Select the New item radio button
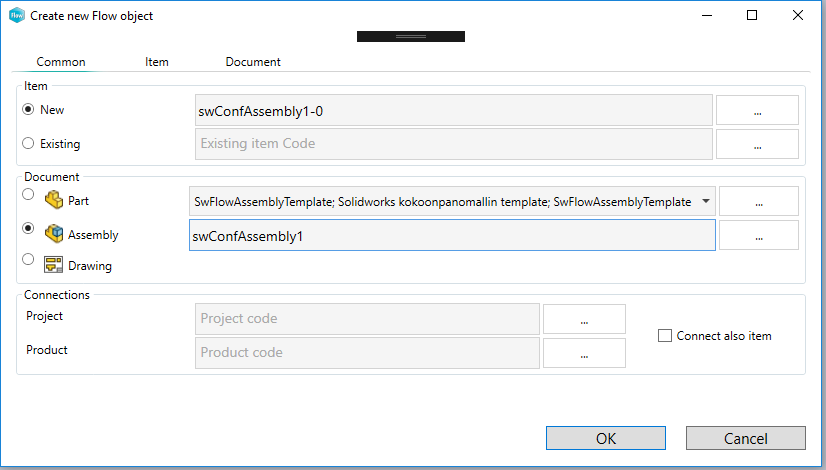 (x=28, y=109)
